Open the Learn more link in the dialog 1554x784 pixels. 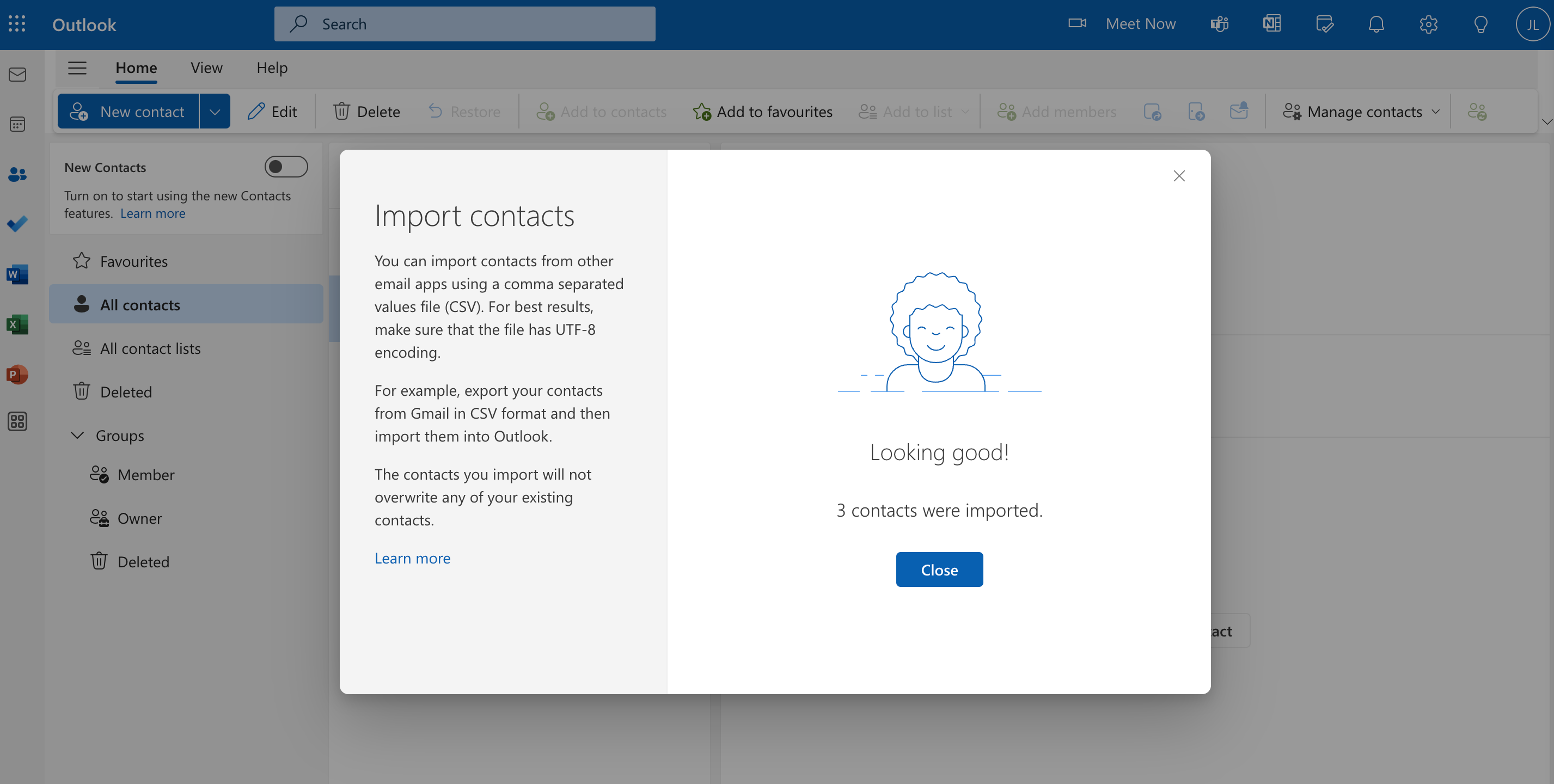click(412, 558)
